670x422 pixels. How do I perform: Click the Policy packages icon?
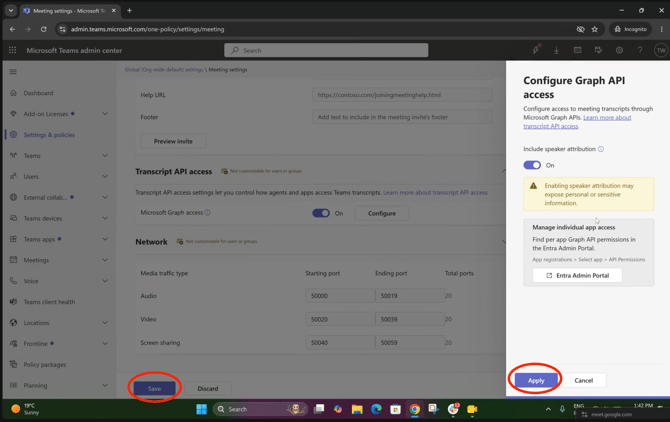[x=13, y=364]
